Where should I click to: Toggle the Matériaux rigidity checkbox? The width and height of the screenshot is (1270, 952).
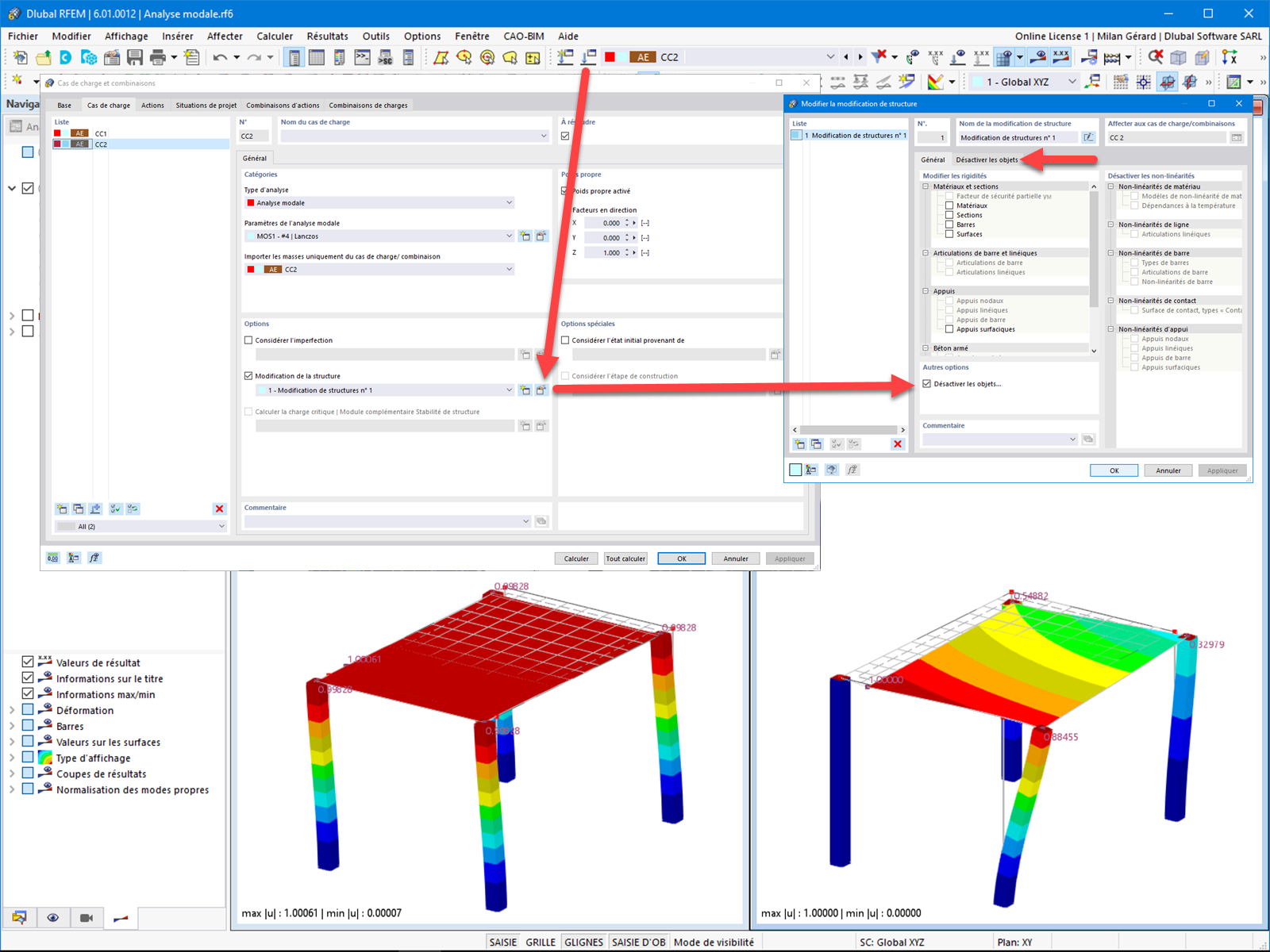point(950,205)
